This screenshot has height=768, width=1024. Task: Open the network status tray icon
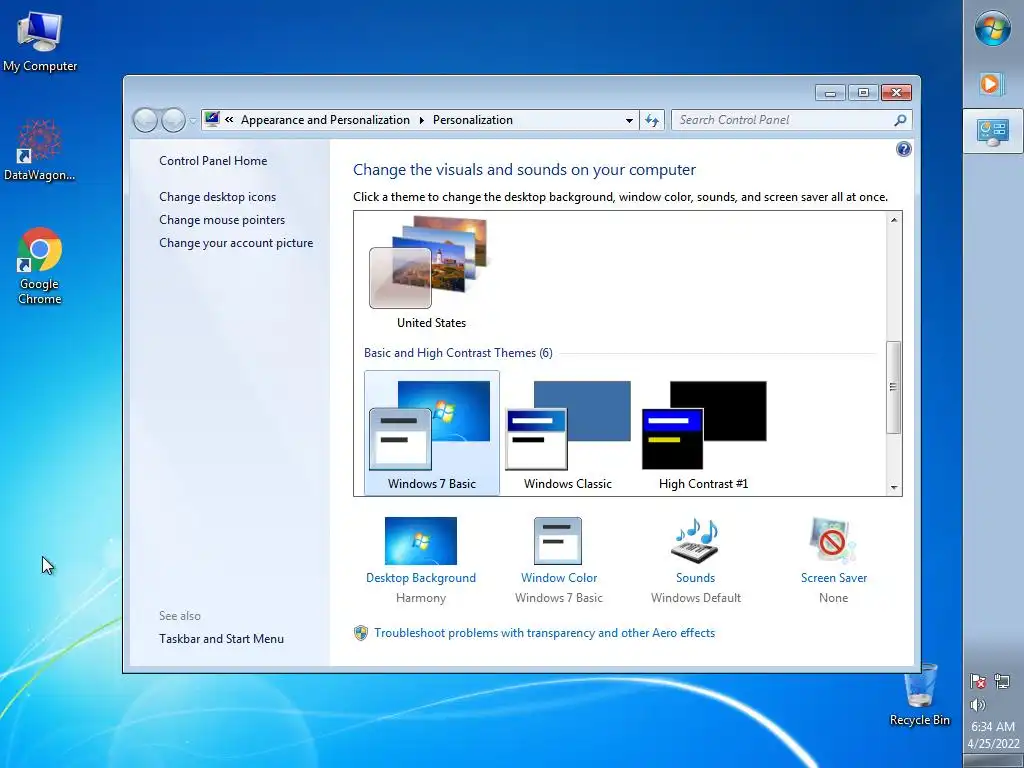point(1002,681)
